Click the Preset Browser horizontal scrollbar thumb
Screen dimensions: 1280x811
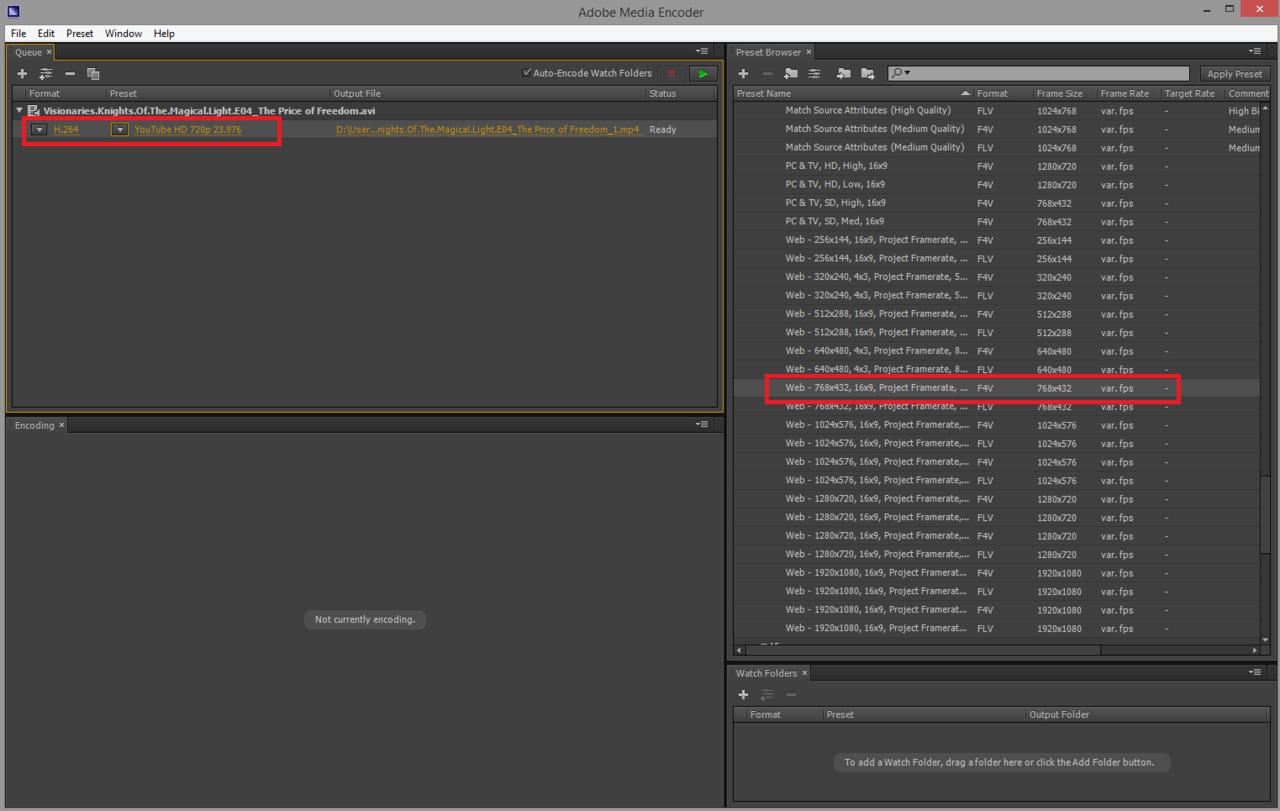pyautogui.click(x=922, y=650)
